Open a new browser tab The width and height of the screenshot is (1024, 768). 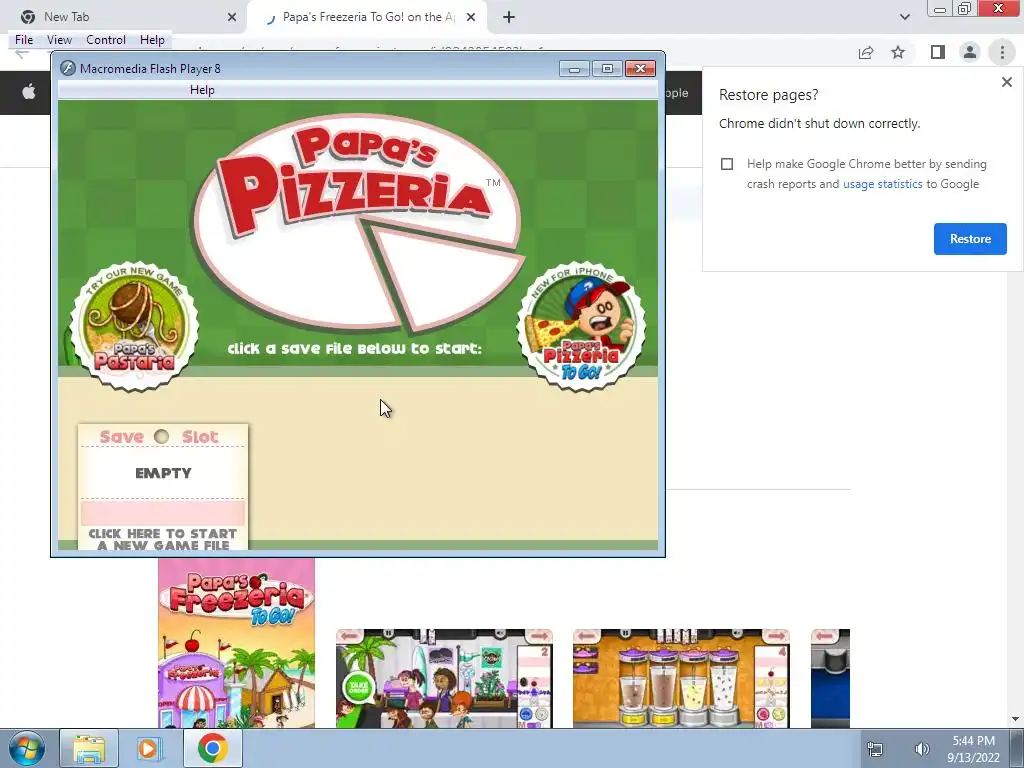click(x=509, y=17)
